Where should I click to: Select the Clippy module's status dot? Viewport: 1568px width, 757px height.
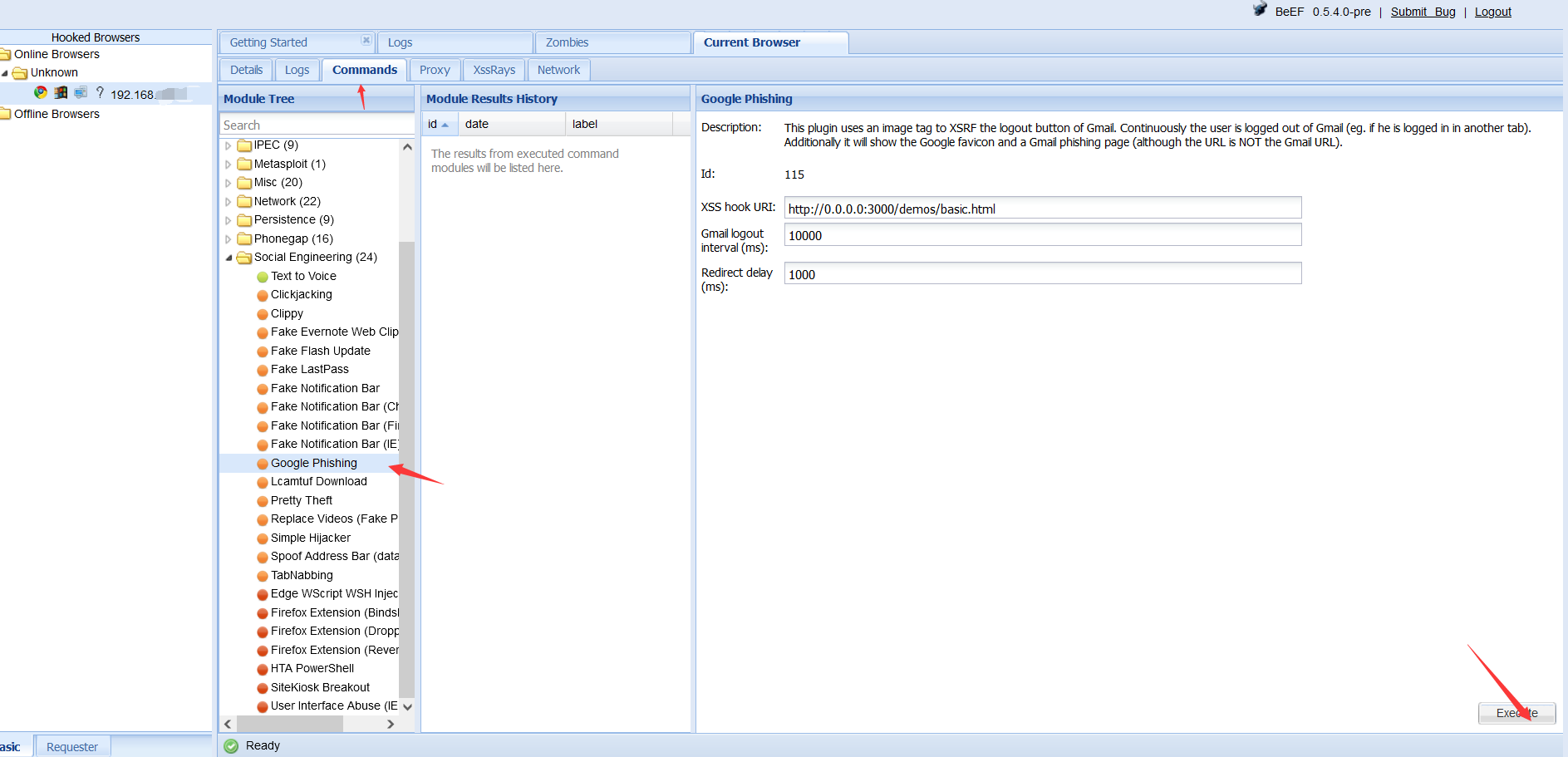(x=263, y=314)
